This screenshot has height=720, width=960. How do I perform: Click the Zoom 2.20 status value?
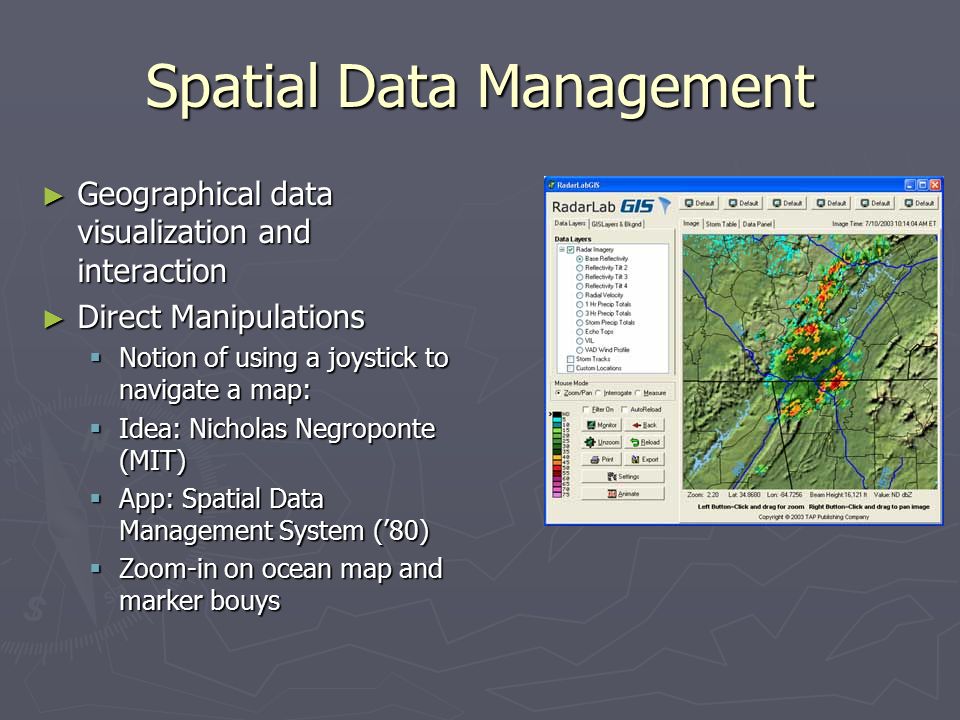703,495
